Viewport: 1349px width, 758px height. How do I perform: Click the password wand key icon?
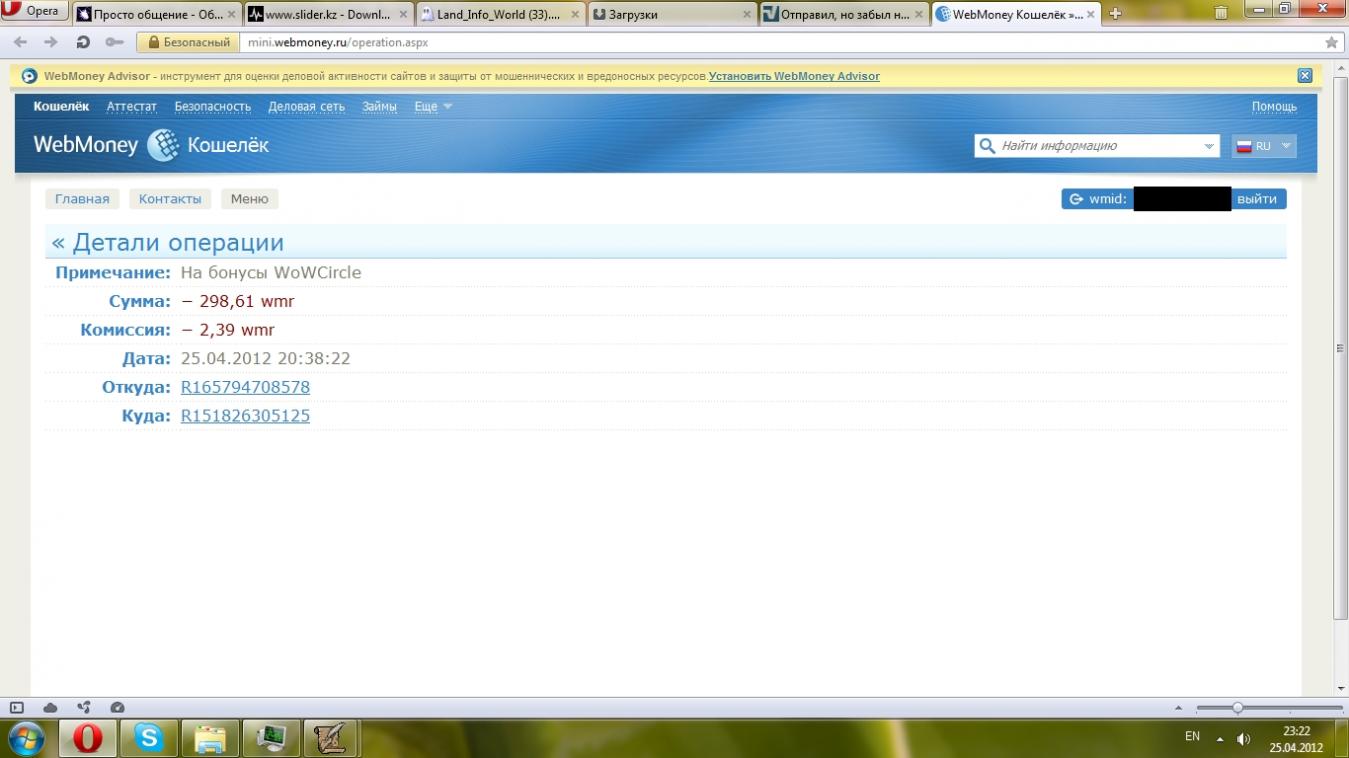point(114,43)
